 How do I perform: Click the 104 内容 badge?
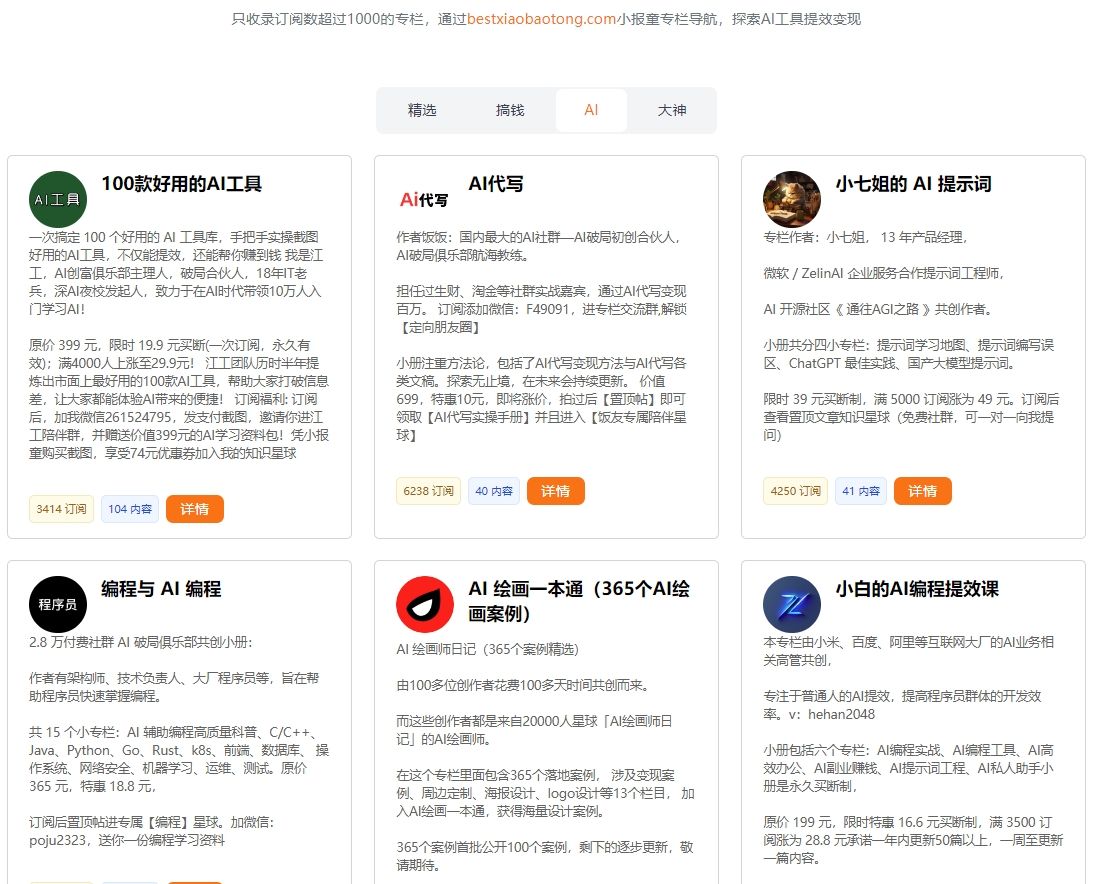131,509
